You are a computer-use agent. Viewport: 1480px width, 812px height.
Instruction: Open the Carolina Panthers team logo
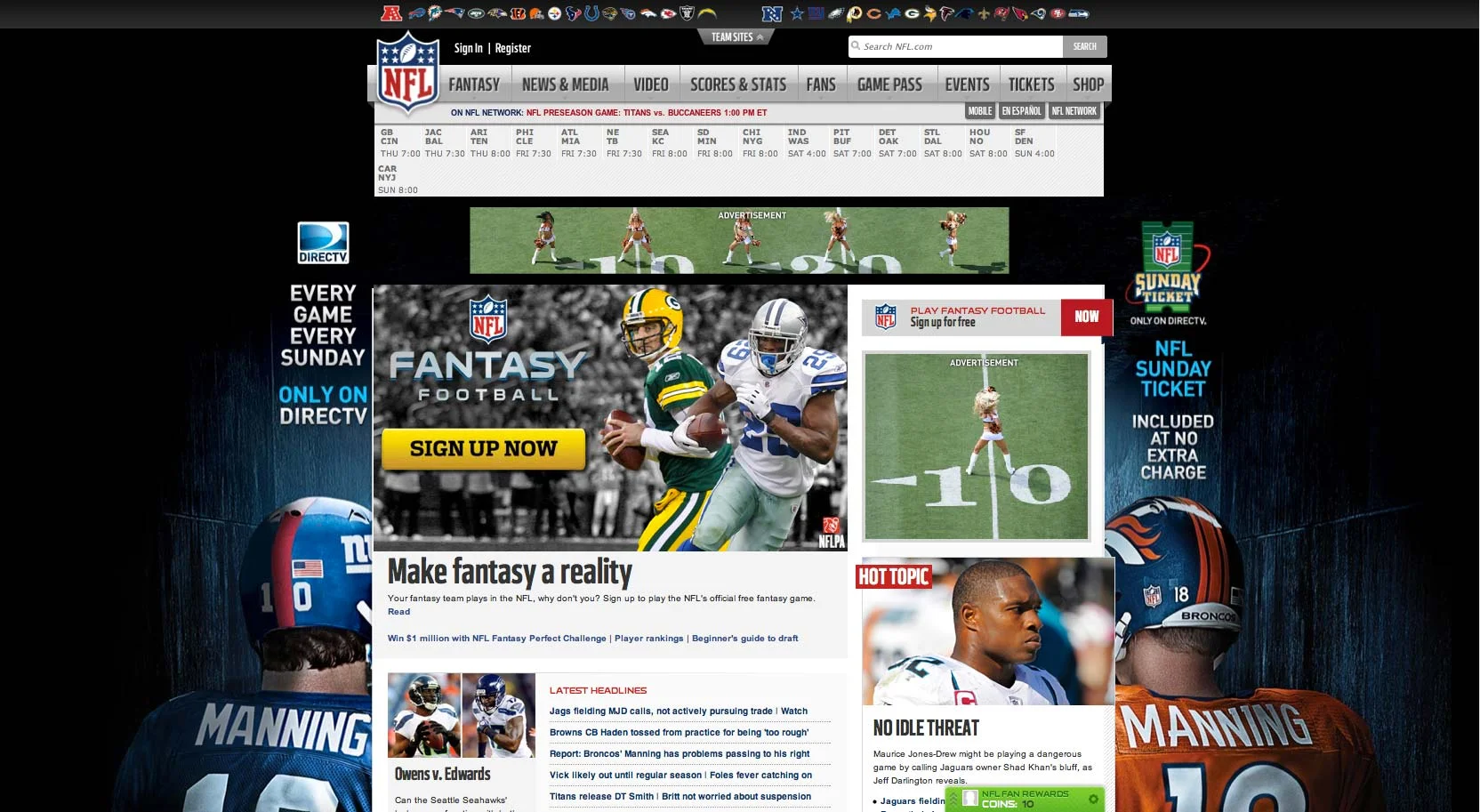pos(963,13)
